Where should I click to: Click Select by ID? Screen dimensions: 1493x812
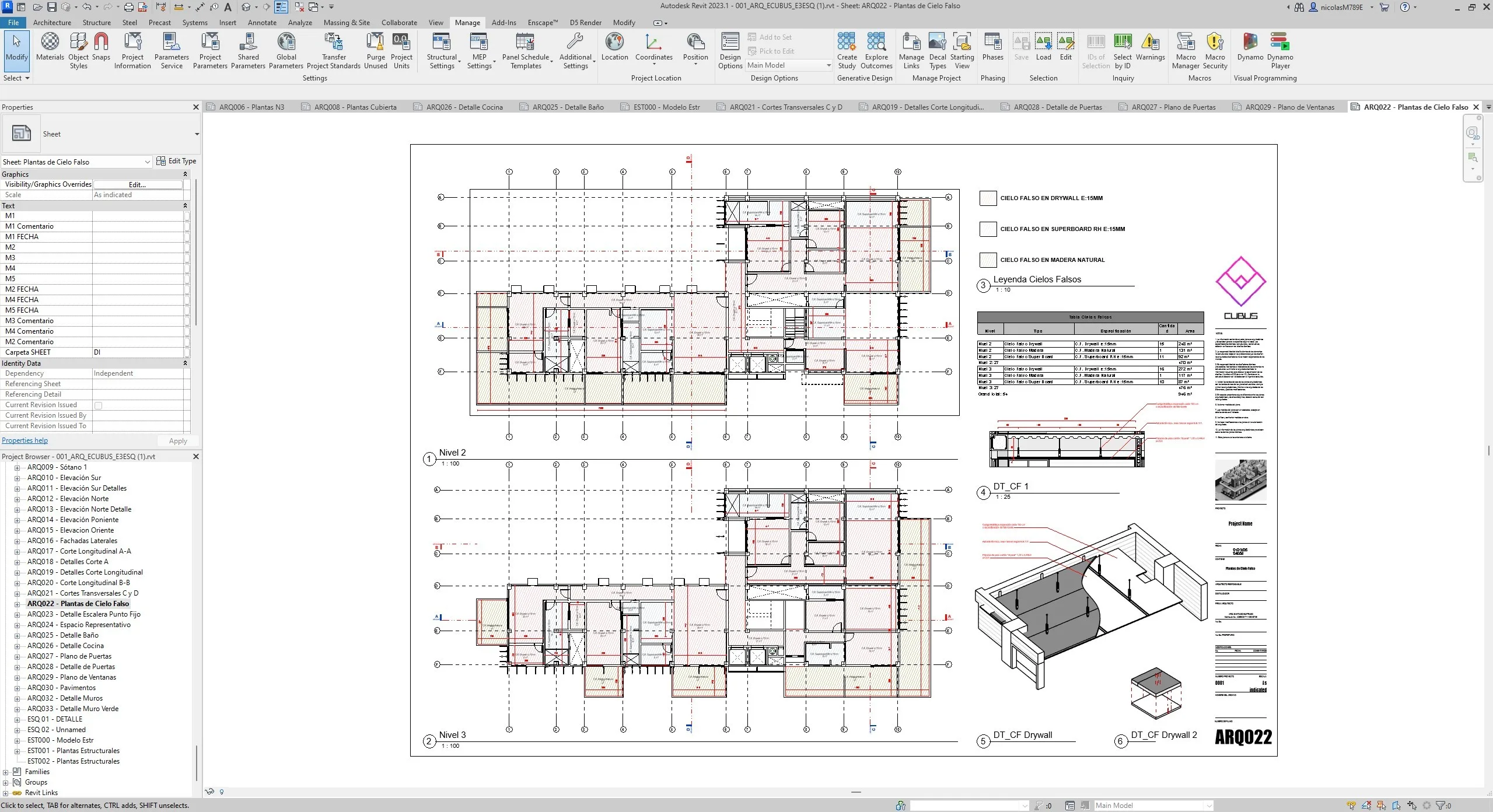(x=1123, y=51)
